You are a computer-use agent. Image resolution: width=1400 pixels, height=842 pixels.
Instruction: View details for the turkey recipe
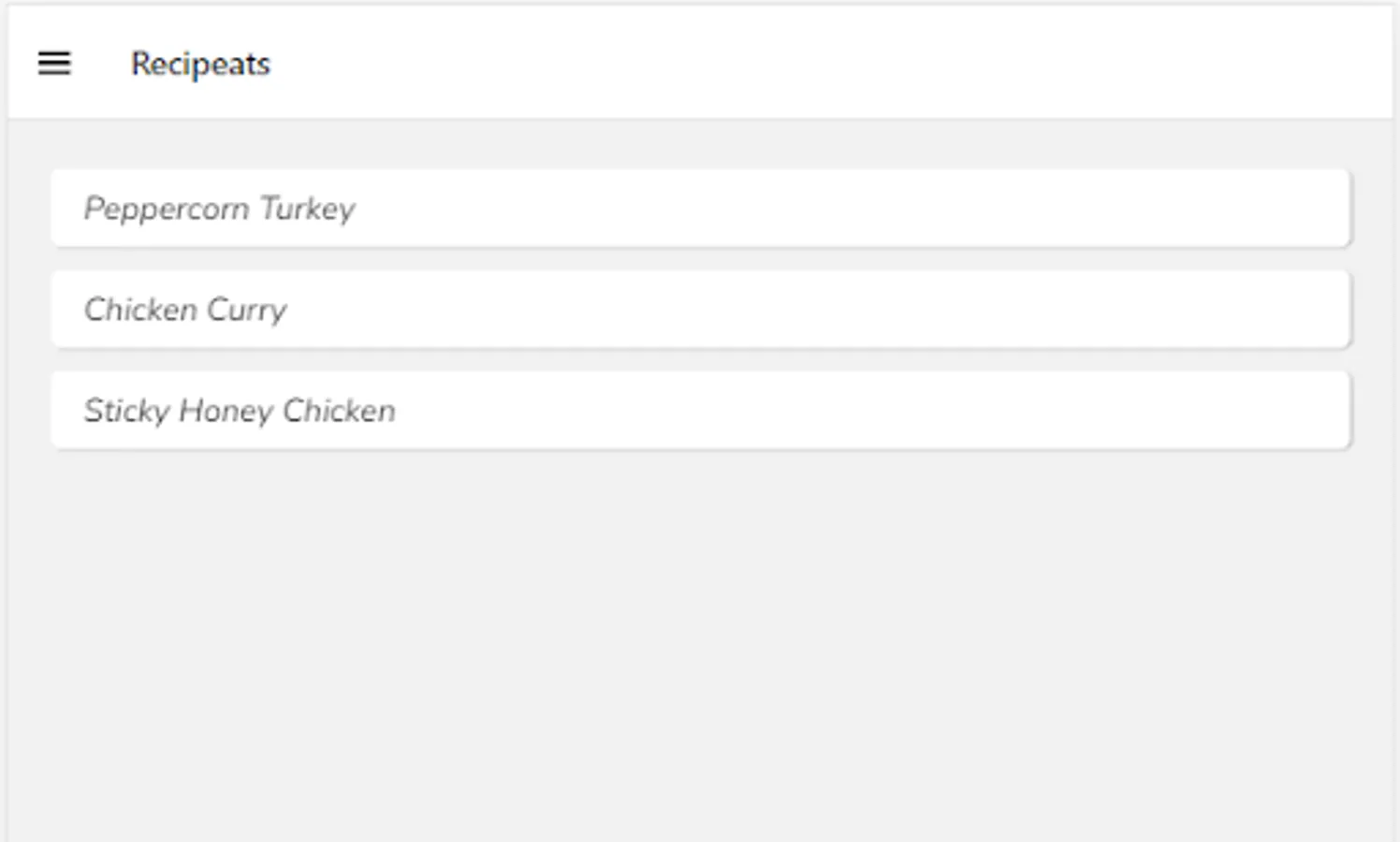(x=701, y=208)
